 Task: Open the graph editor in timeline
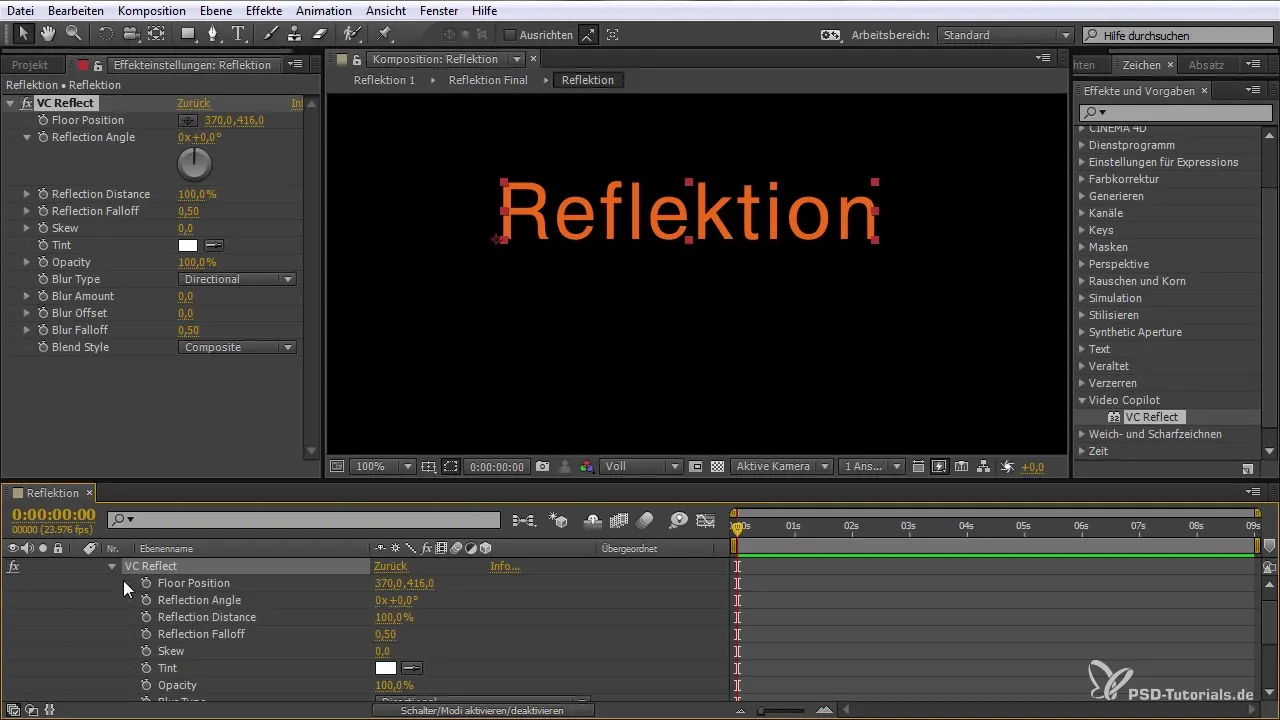[706, 520]
